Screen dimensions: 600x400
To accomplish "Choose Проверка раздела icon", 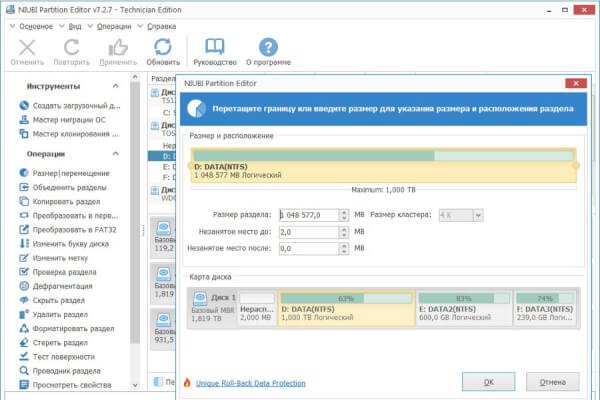I will tap(24, 272).
